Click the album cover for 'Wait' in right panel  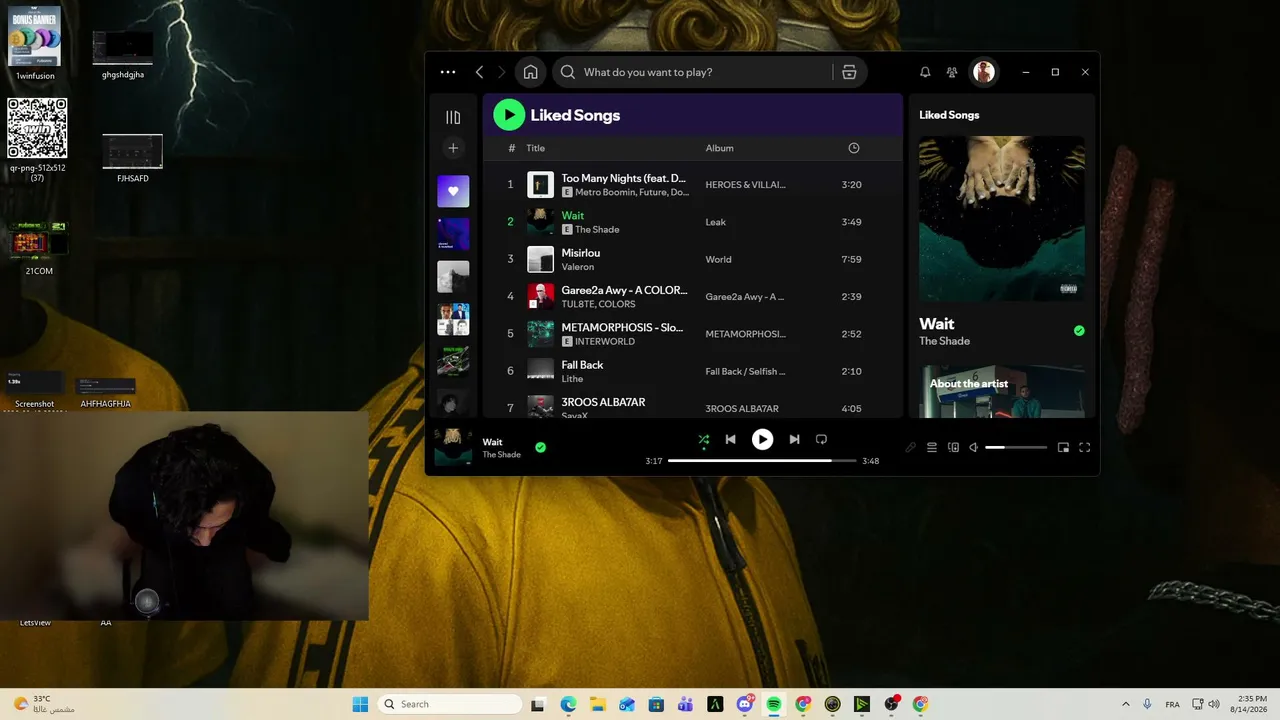[1002, 218]
